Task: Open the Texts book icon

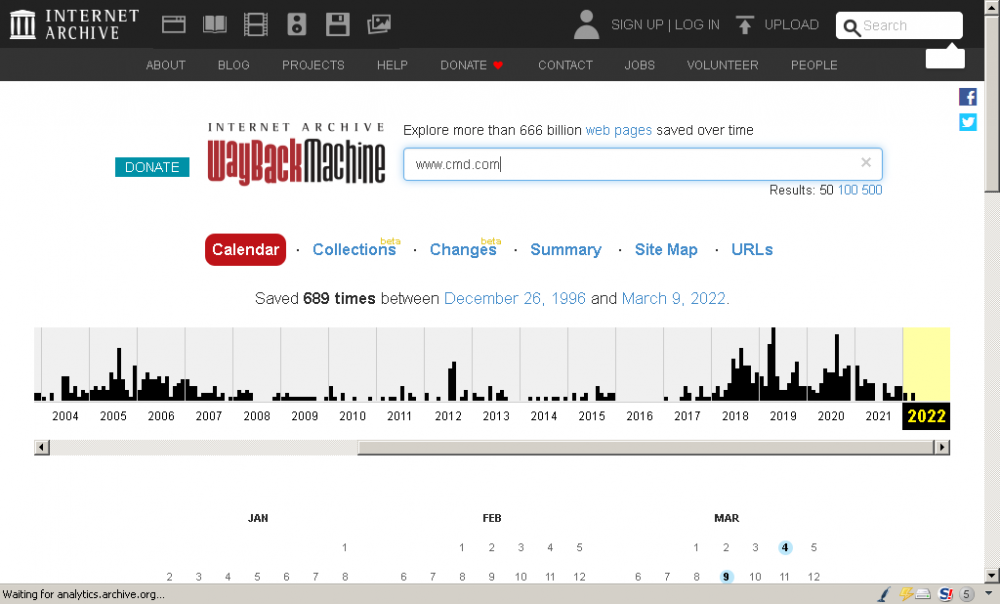Action: pos(214,24)
